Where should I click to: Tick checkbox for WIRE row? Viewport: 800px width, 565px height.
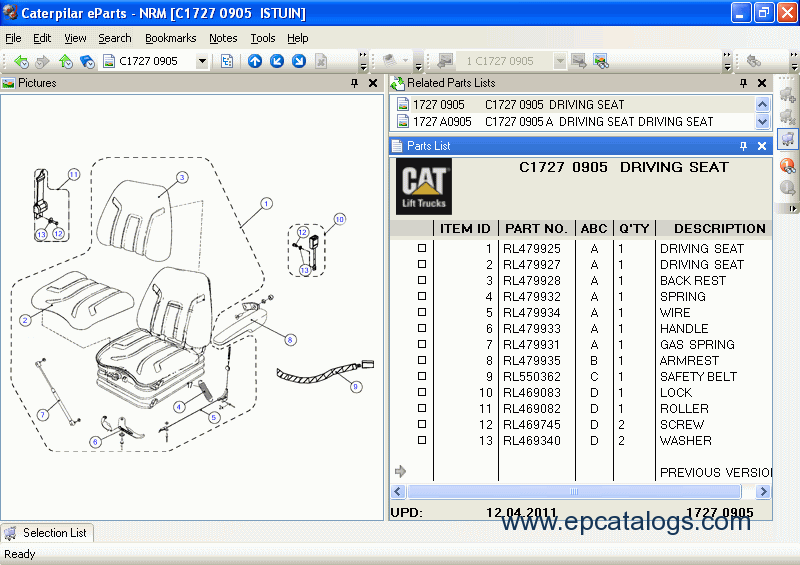[422, 312]
